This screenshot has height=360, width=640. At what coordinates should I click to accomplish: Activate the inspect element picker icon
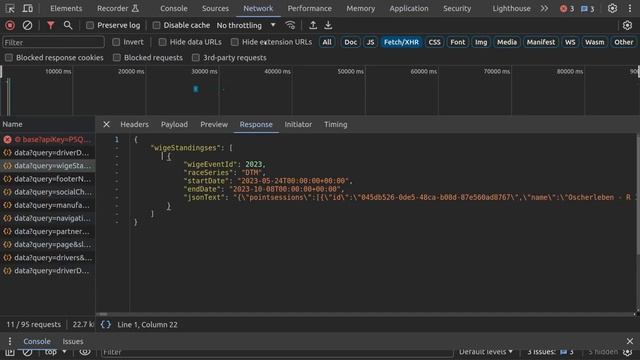click(x=10, y=8)
